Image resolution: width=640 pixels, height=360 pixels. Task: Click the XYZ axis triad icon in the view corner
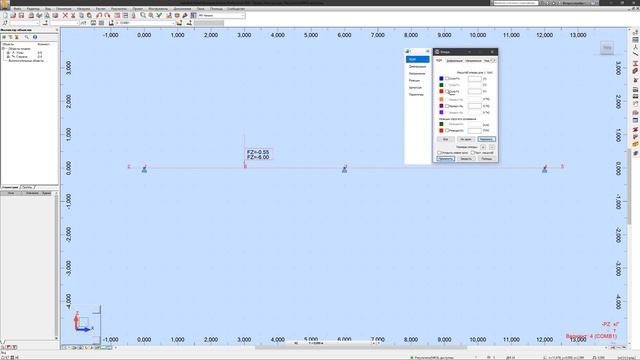pyautogui.click(x=83, y=322)
